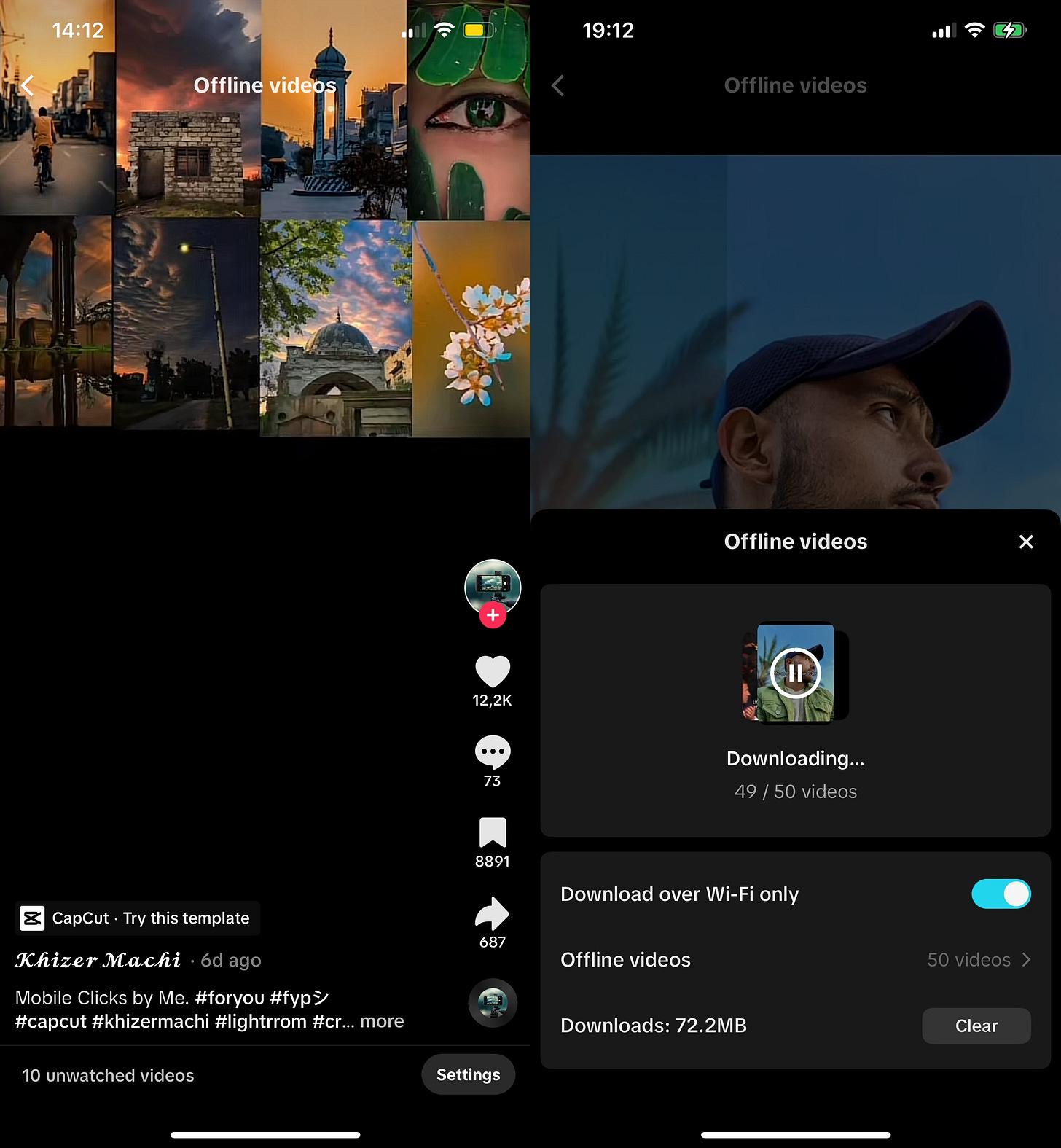Tap the dimmed video of man in cap

coord(796,332)
